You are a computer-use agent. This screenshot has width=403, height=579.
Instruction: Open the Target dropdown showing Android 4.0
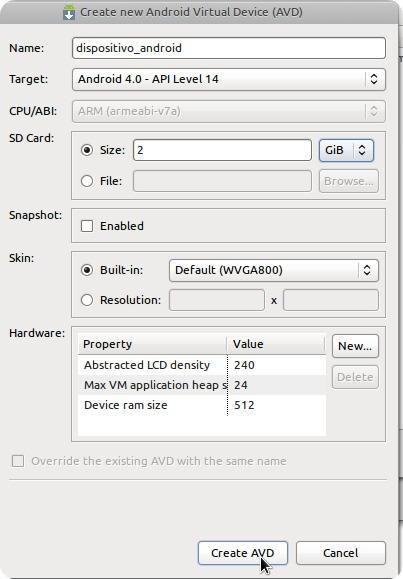pyautogui.click(x=229, y=79)
